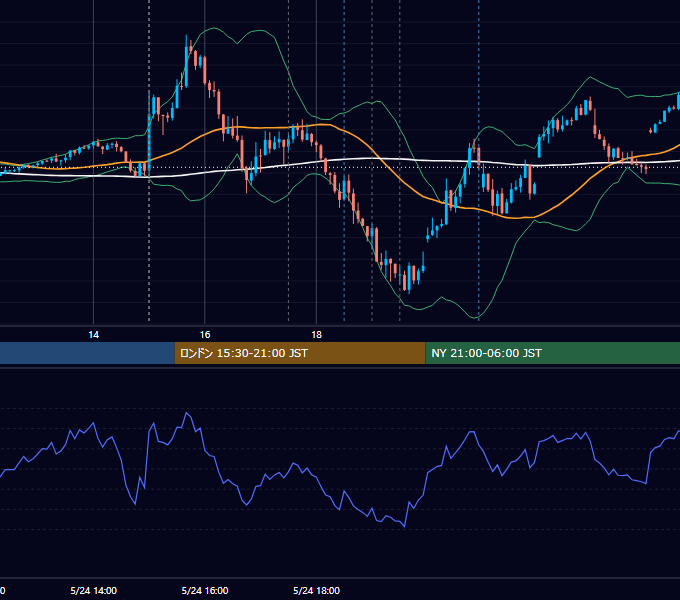Click the blue session bar before ロンドン
The height and width of the screenshot is (600, 680).
pos(87,353)
